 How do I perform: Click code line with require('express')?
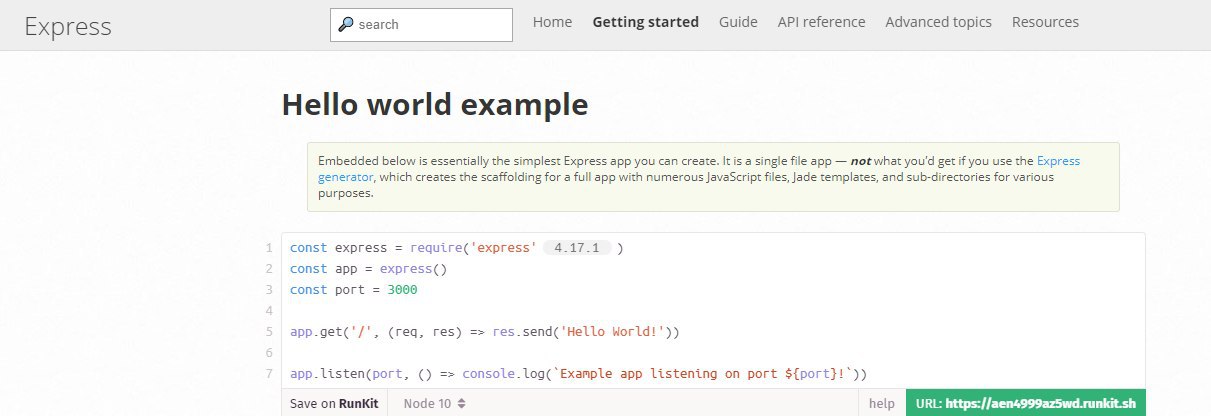457,248
